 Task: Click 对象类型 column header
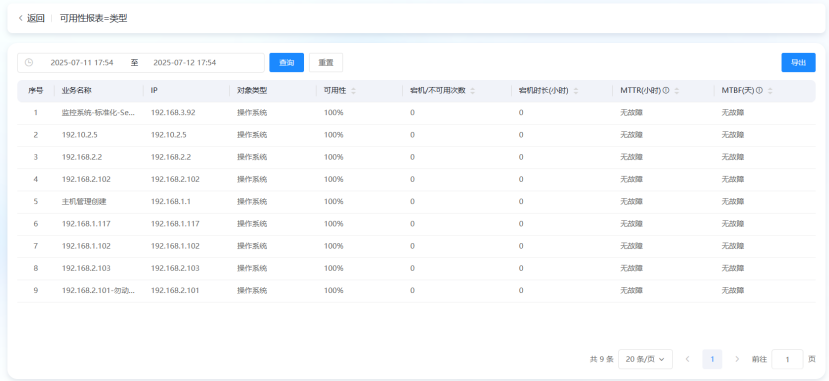[x=252, y=91]
